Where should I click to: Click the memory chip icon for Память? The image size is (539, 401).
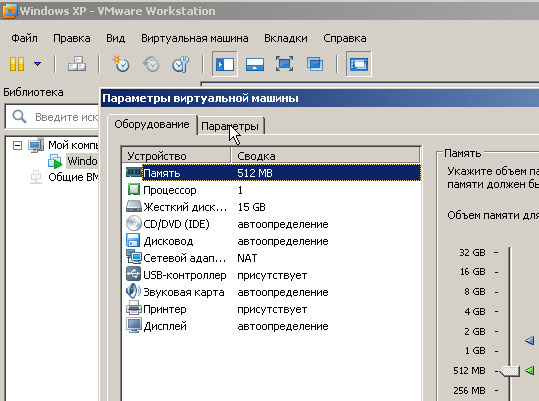[x=134, y=172]
